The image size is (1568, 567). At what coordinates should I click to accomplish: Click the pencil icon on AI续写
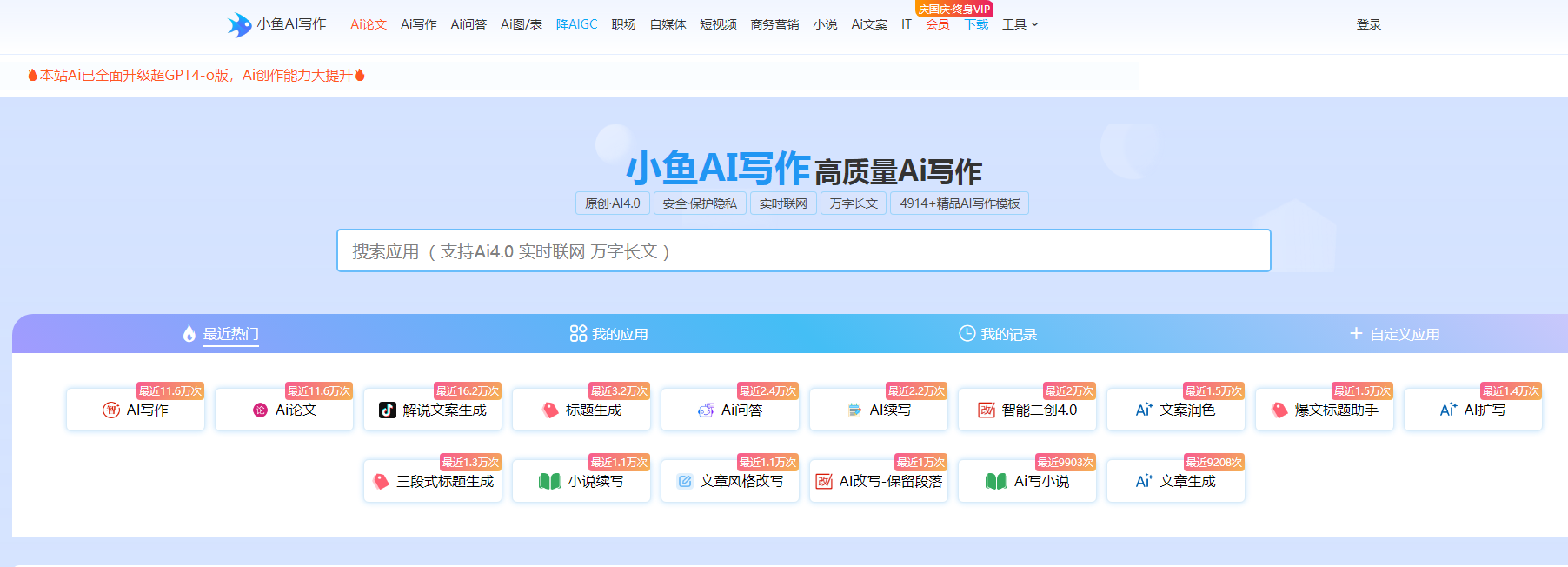[854, 410]
